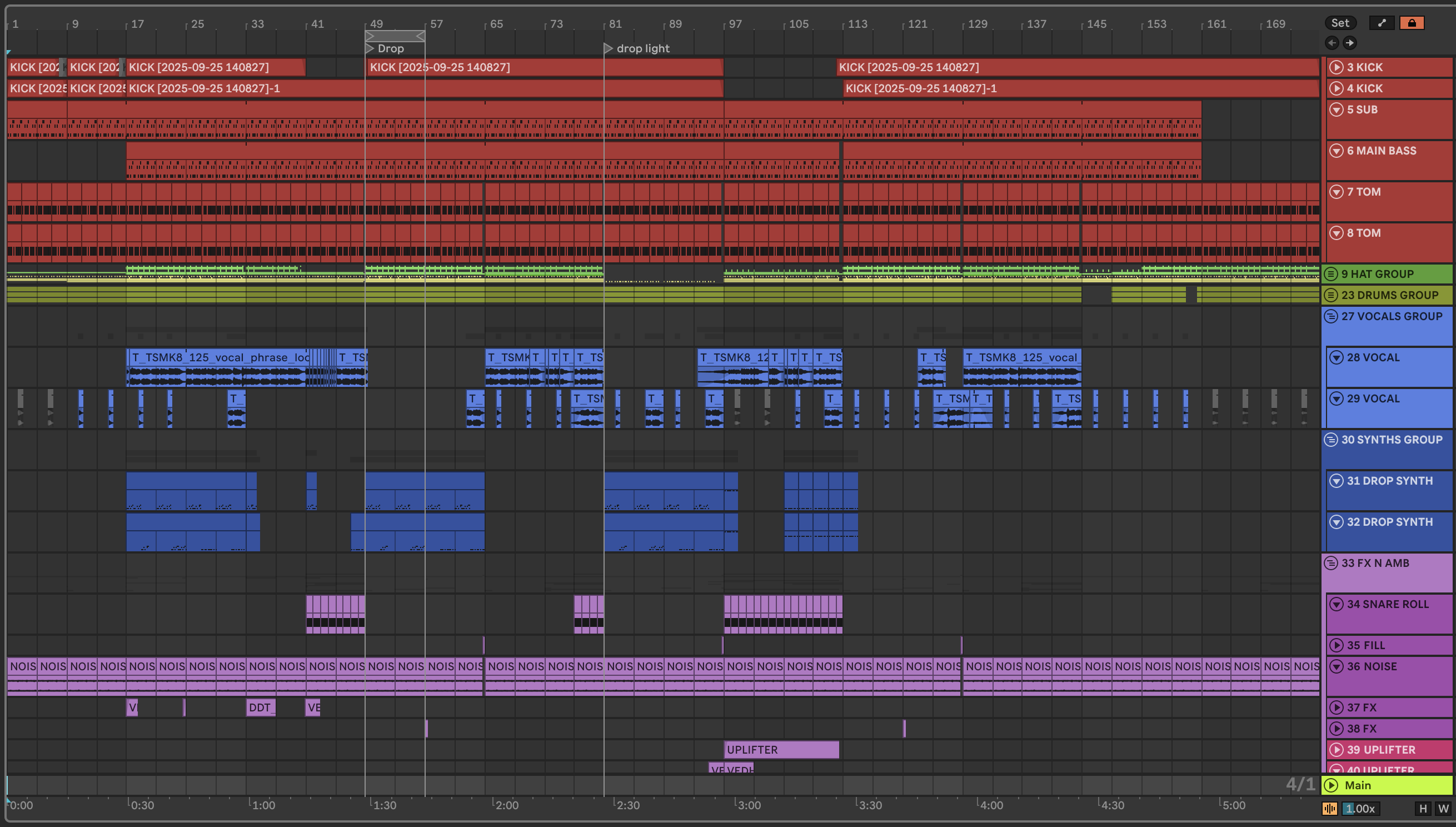Toggle the automation mode button

1382,23
